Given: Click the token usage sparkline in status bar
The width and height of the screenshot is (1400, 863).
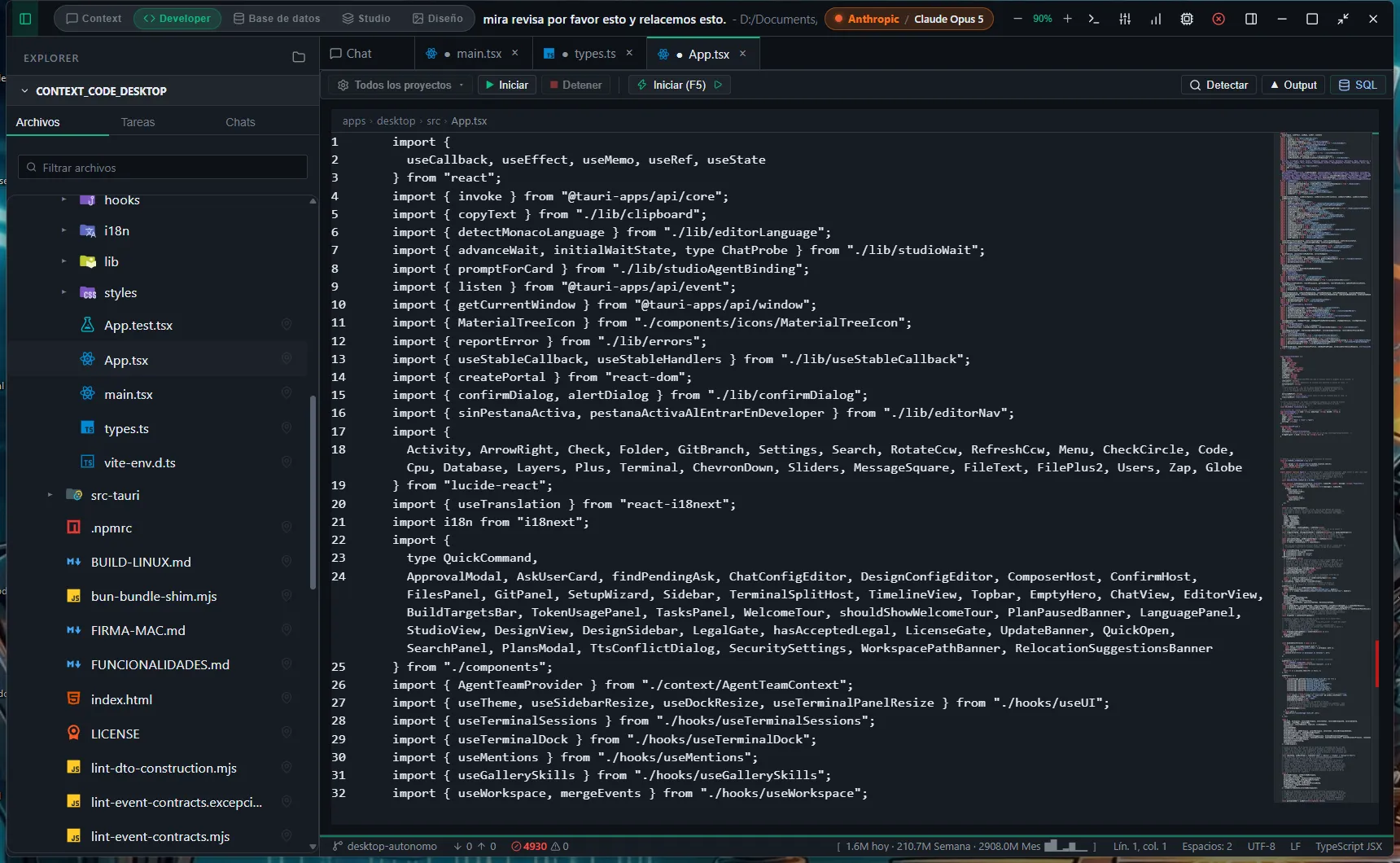Looking at the screenshot, I should [1066, 847].
